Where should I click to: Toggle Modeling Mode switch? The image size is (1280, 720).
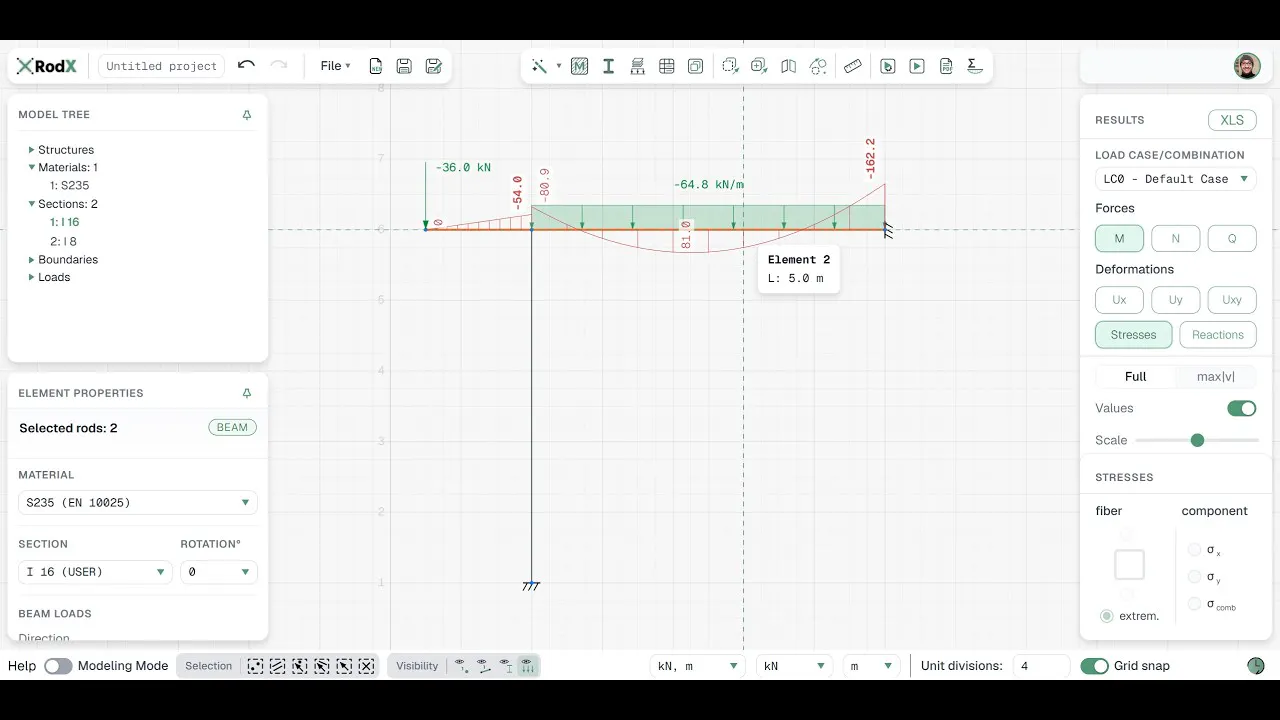coord(58,666)
